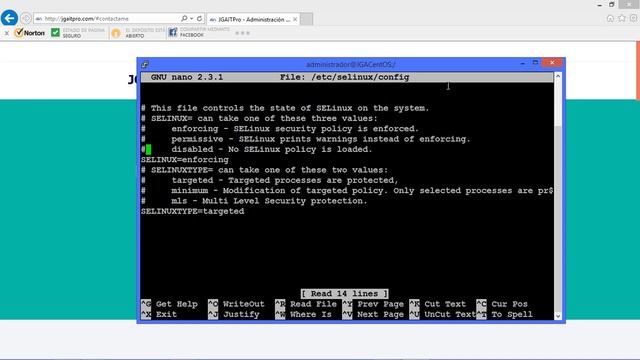
Task: Click the 'targeted - Targeted processes' line
Action: tap(269, 180)
